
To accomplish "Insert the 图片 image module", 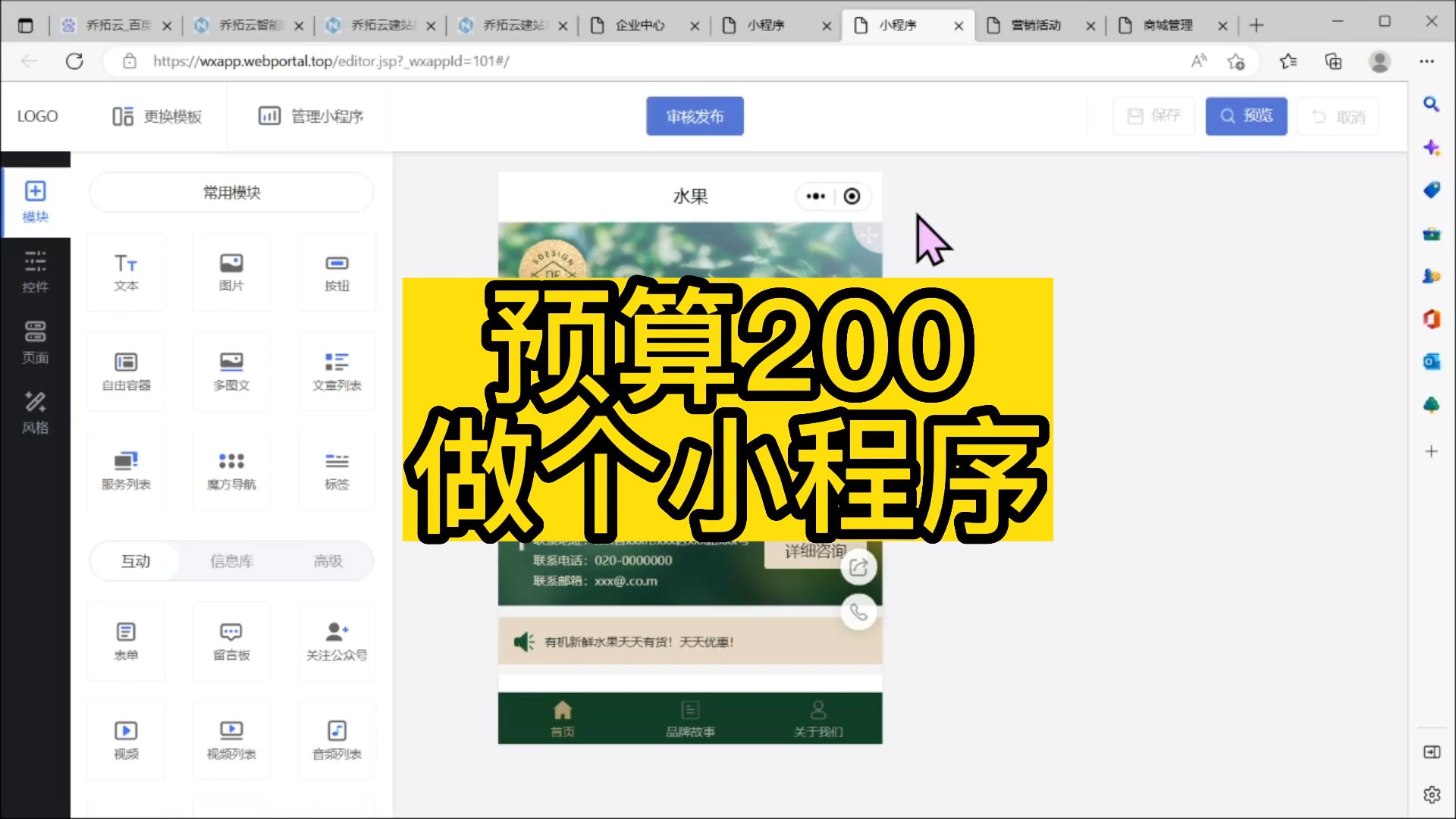I will (x=231, y=271).
